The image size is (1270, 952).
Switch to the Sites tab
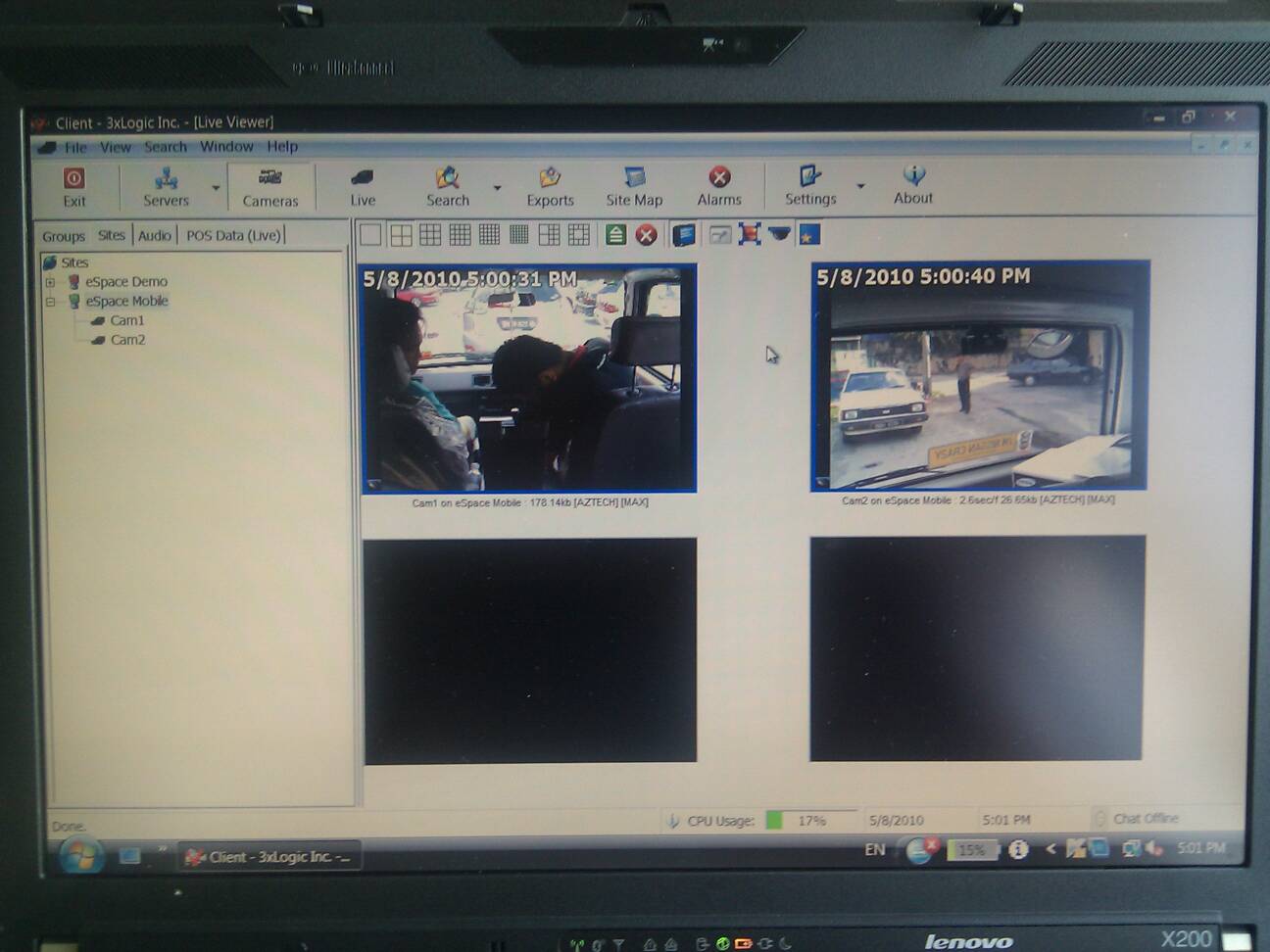tap(112, 235)
